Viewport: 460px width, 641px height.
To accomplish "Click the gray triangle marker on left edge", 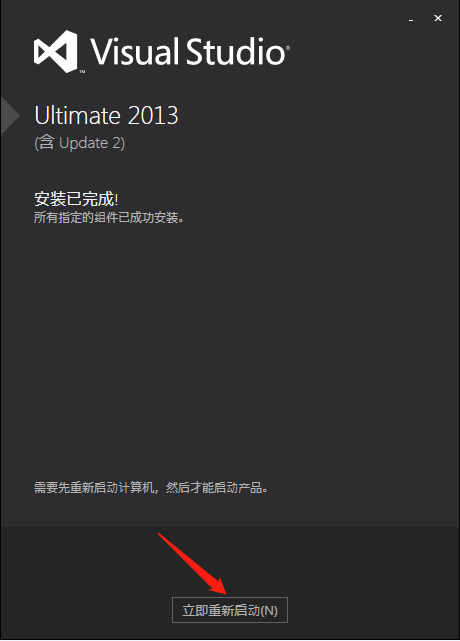I will tap(10, 116).
